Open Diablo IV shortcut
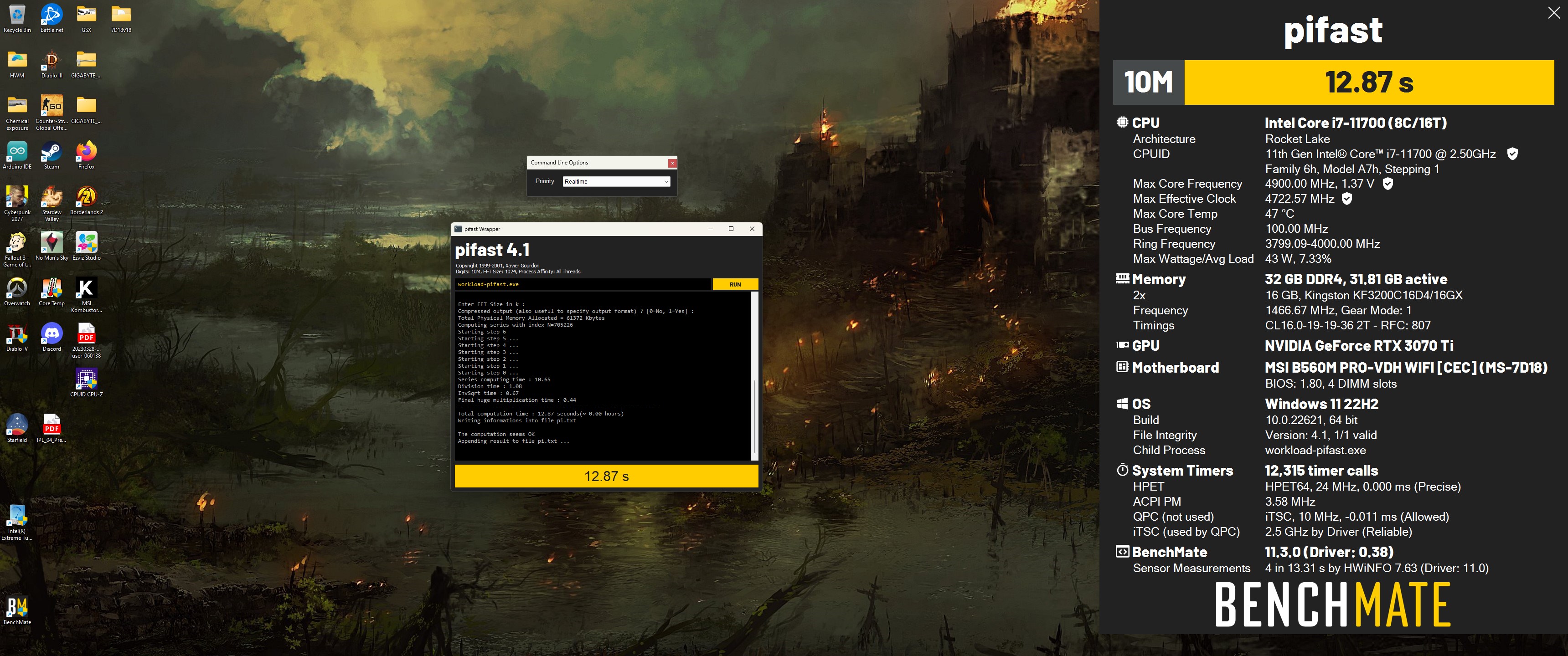Screen dimensions: 1568x656 (x=17, y=338)
